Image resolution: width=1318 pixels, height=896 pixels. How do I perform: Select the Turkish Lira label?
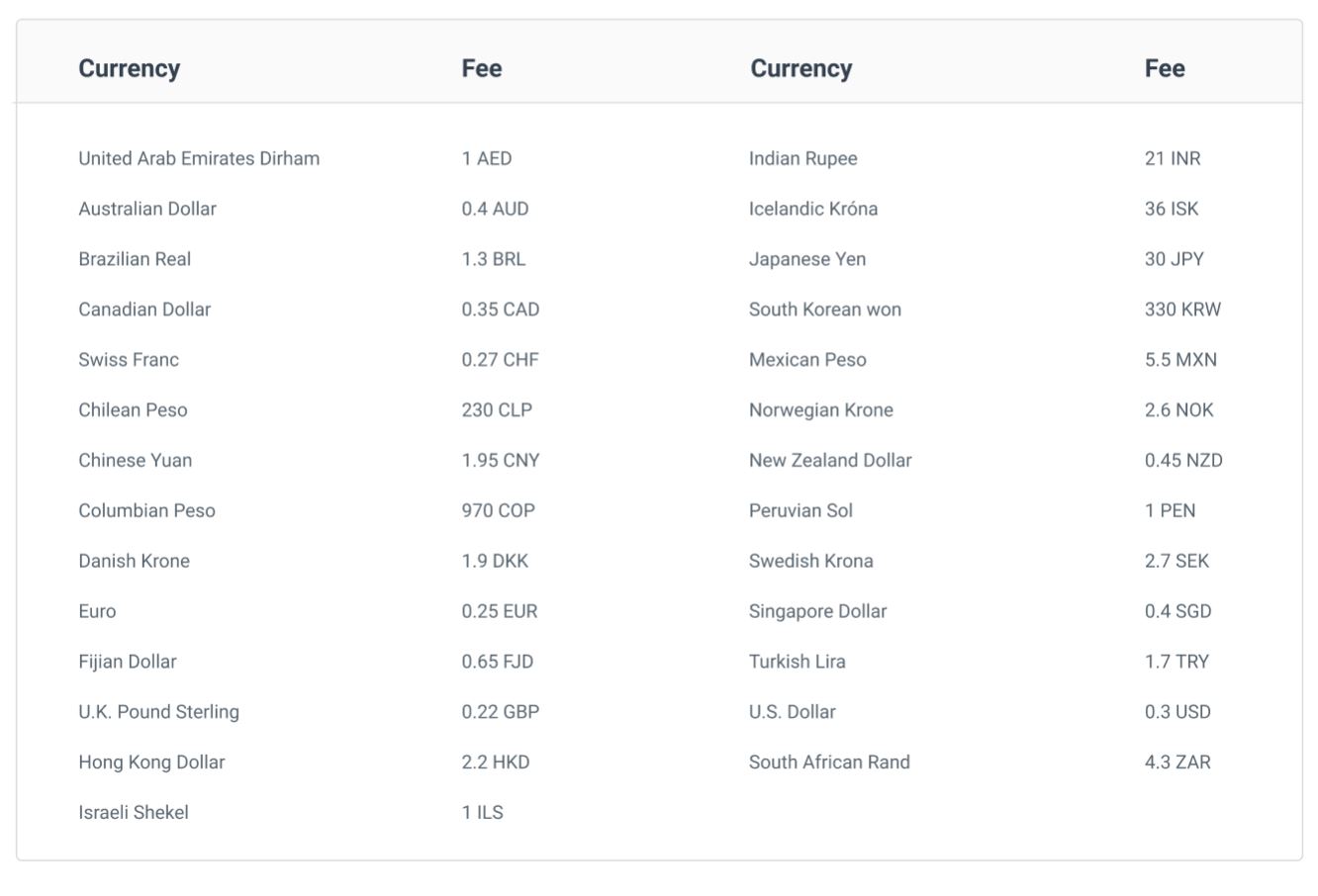(798, 662)
